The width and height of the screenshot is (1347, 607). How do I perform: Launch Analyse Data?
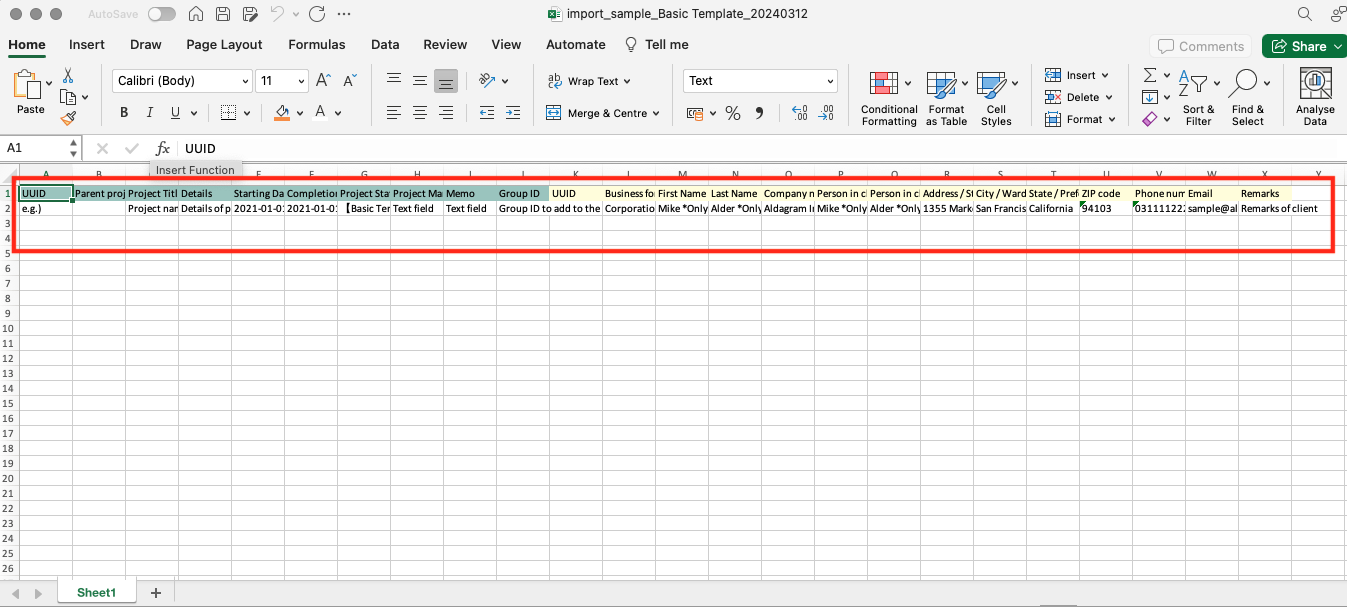coord(1314,93)
